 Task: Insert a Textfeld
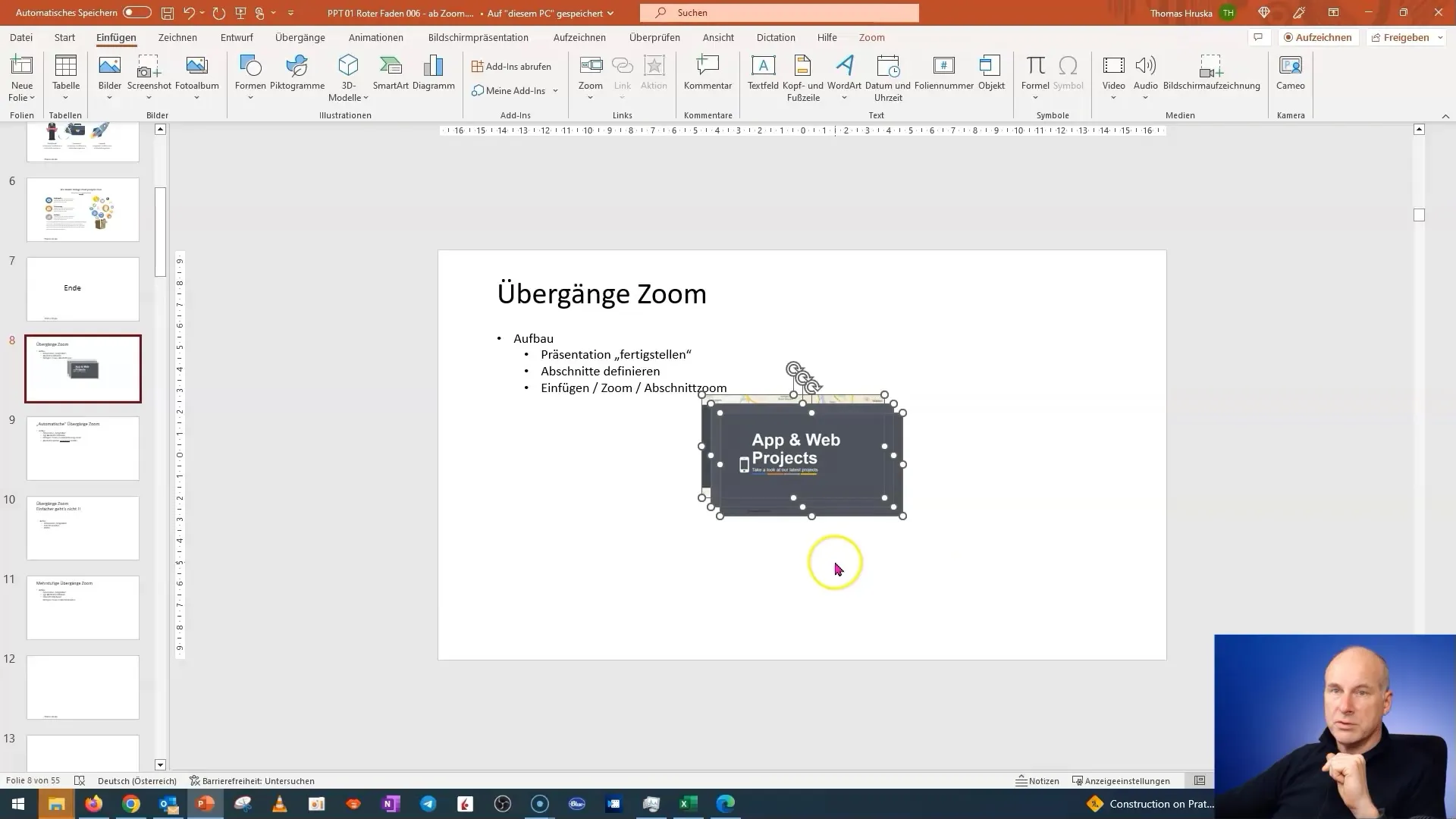pos(763,73)
